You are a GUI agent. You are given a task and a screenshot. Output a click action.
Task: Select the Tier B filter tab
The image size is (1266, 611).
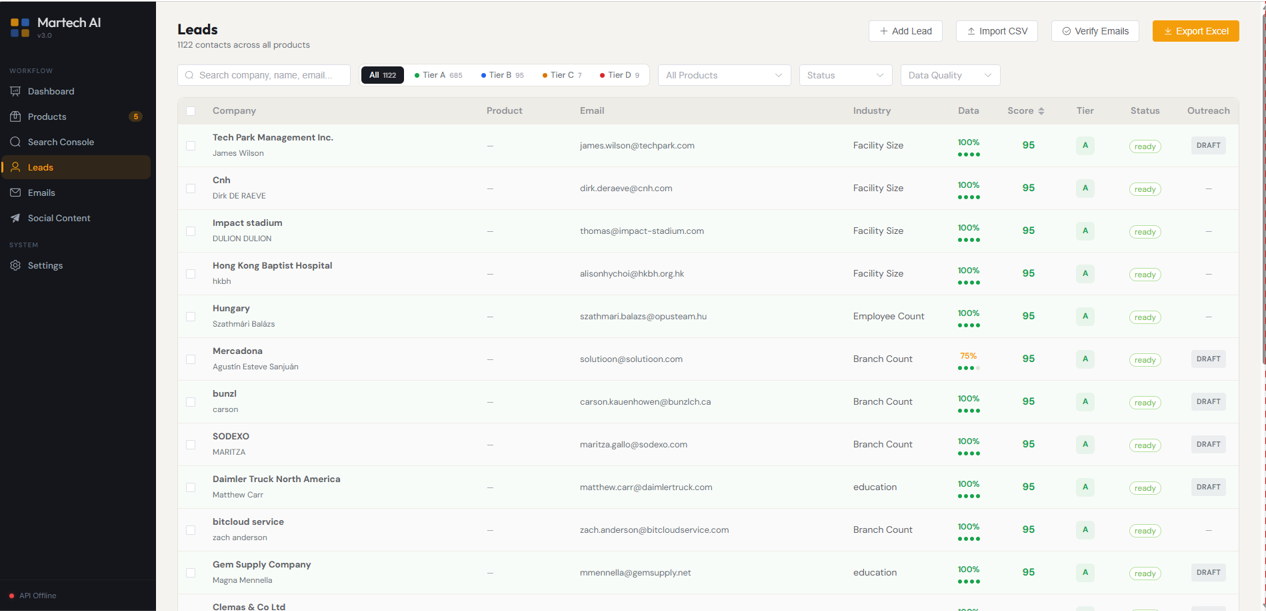pos(502,75)
